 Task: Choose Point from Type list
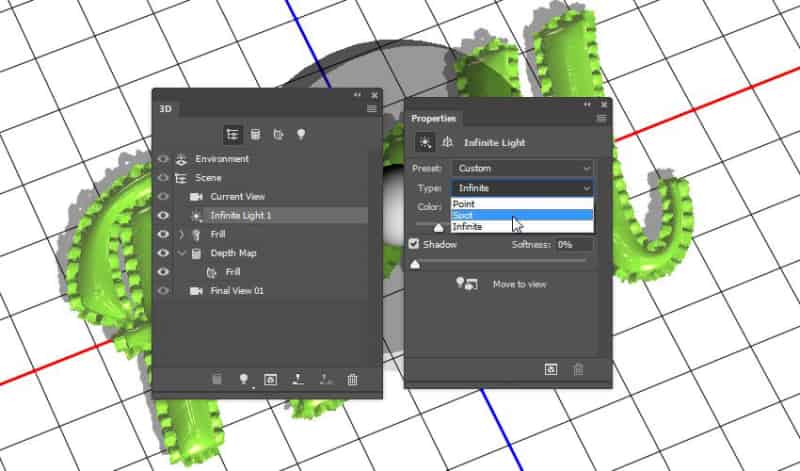coord(522,204)
